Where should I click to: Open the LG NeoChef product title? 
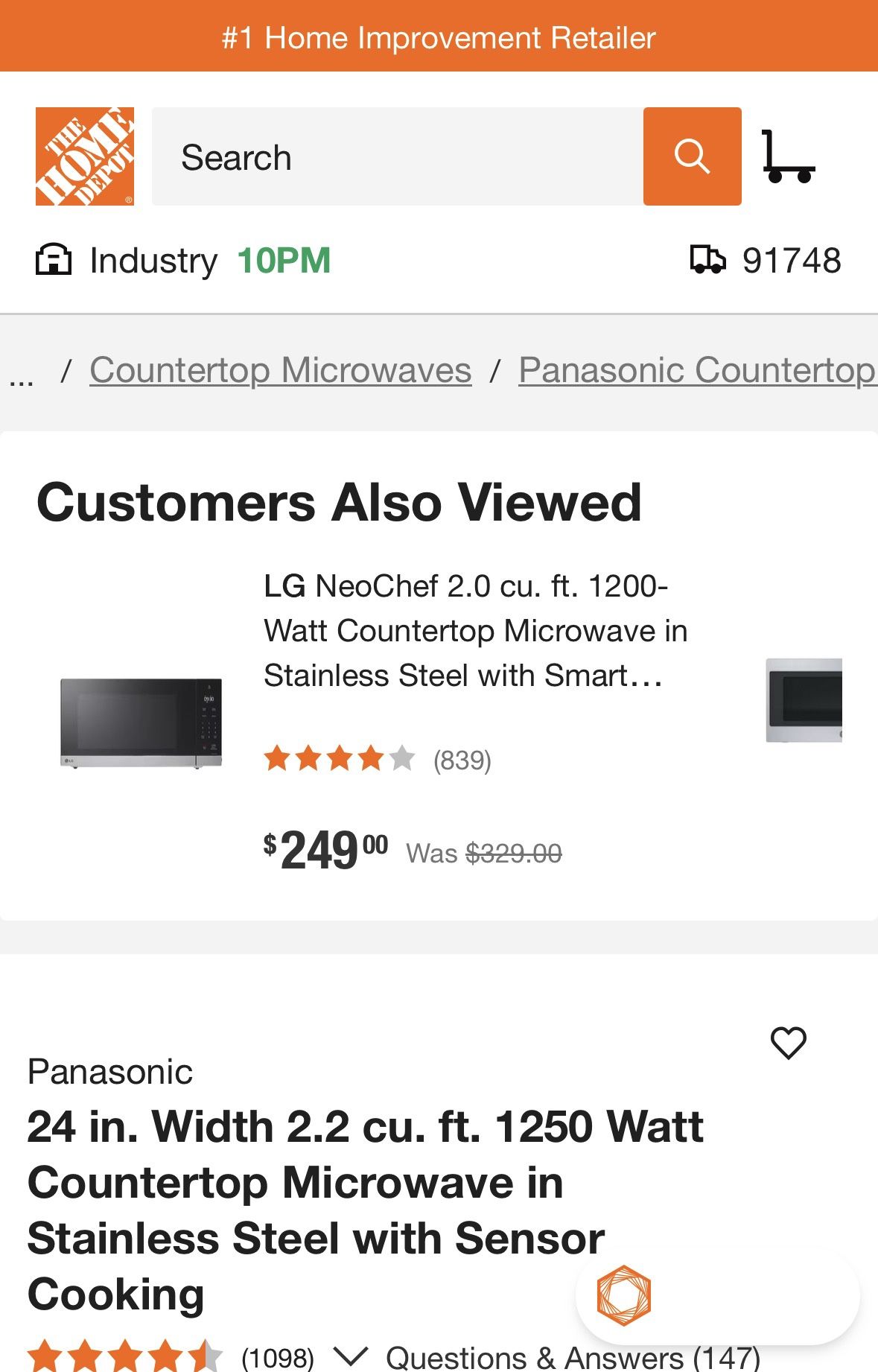[474, 631]
